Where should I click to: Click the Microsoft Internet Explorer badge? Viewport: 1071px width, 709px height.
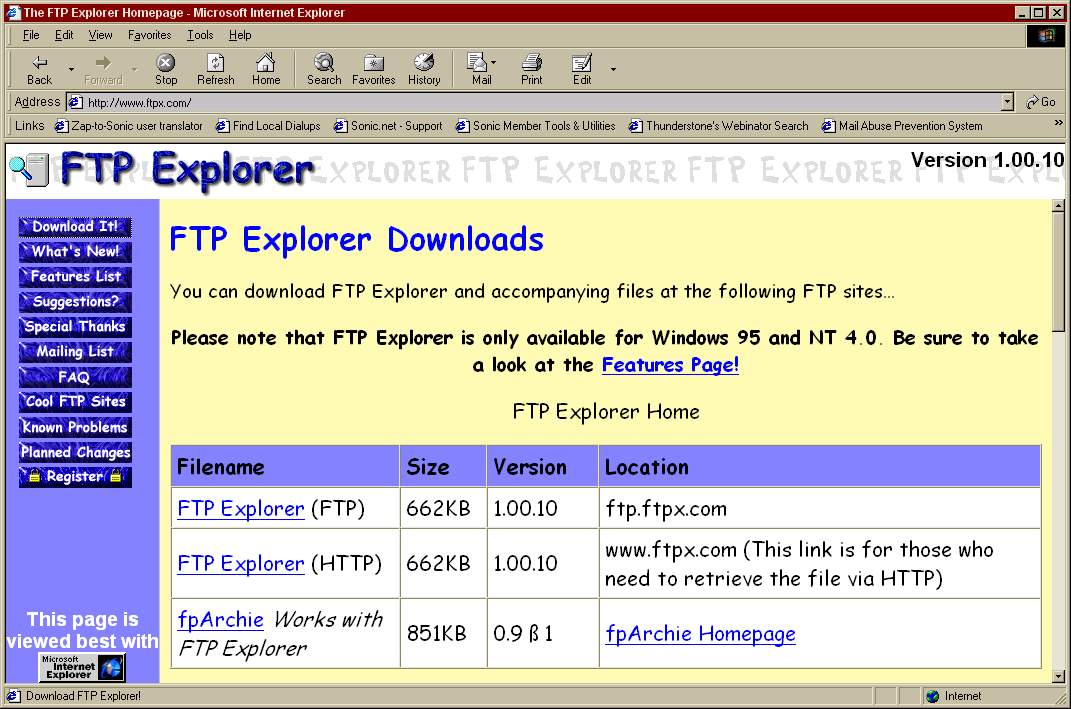point(82,667)
